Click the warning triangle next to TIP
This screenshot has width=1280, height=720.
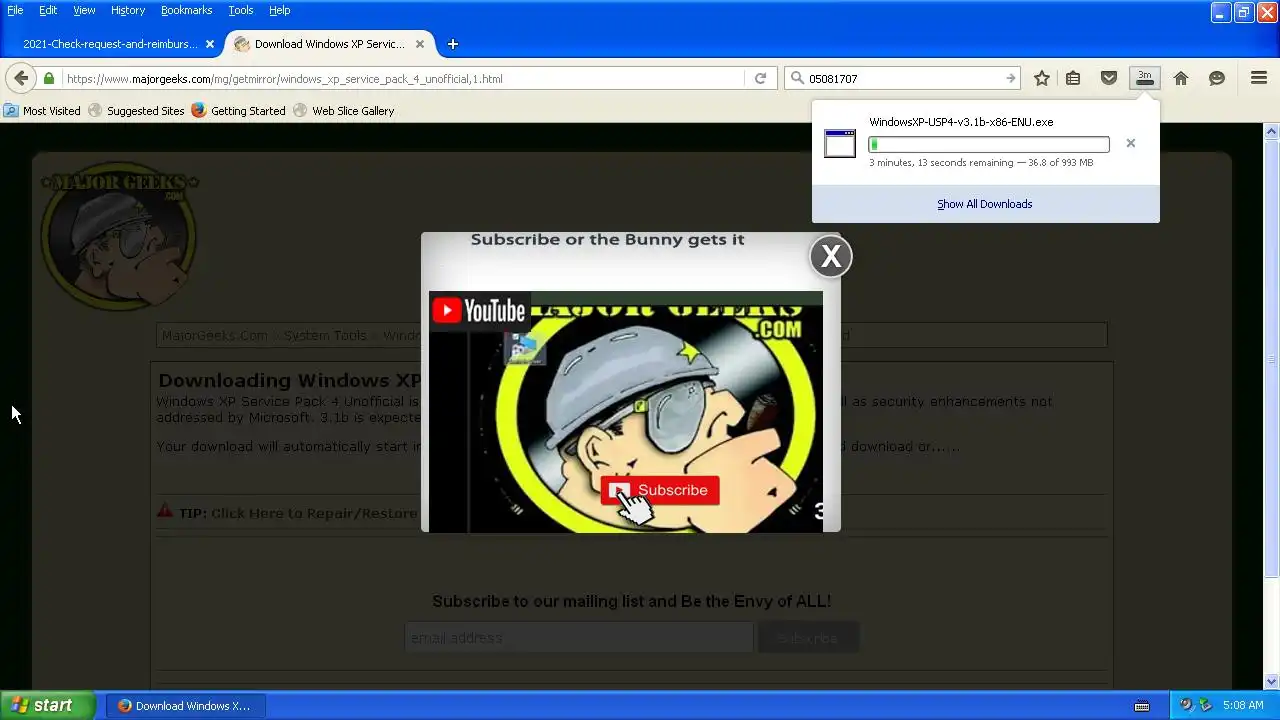[165, 511]
